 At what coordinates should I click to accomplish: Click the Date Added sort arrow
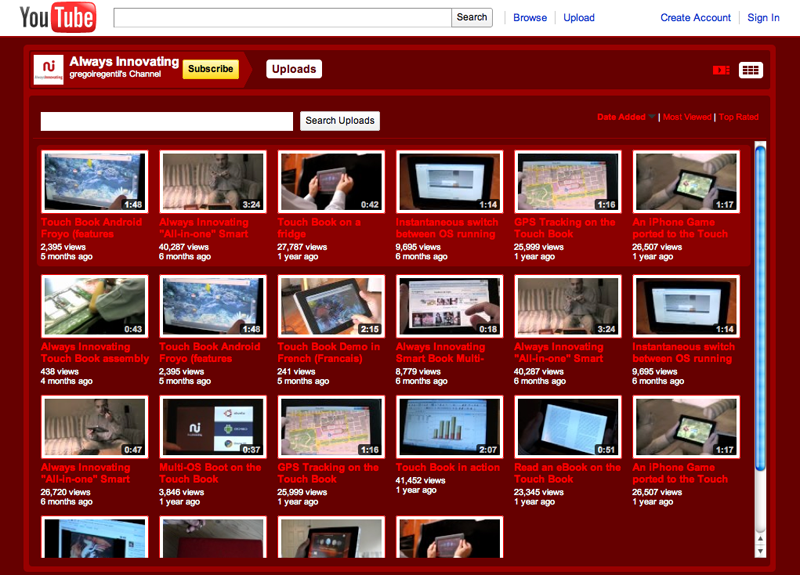pos(652,117)
